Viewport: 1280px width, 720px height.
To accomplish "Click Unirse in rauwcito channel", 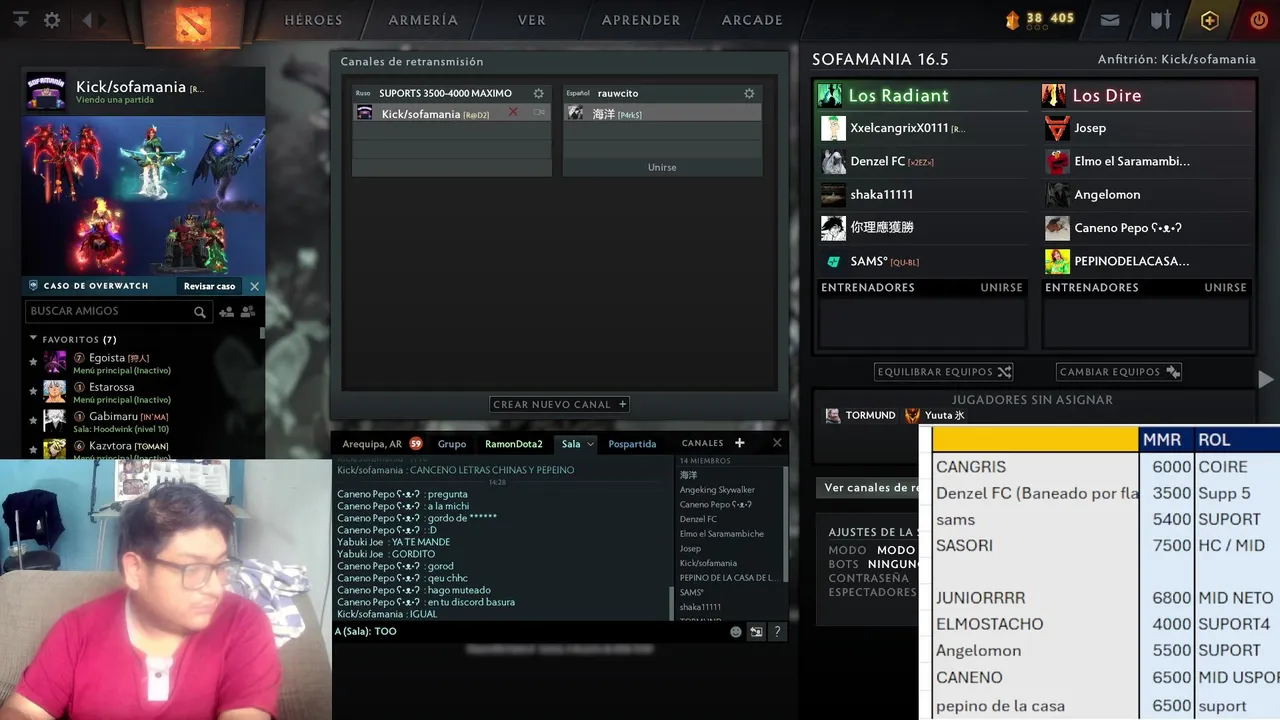I will pyautogui.click(x=662, y=167).
